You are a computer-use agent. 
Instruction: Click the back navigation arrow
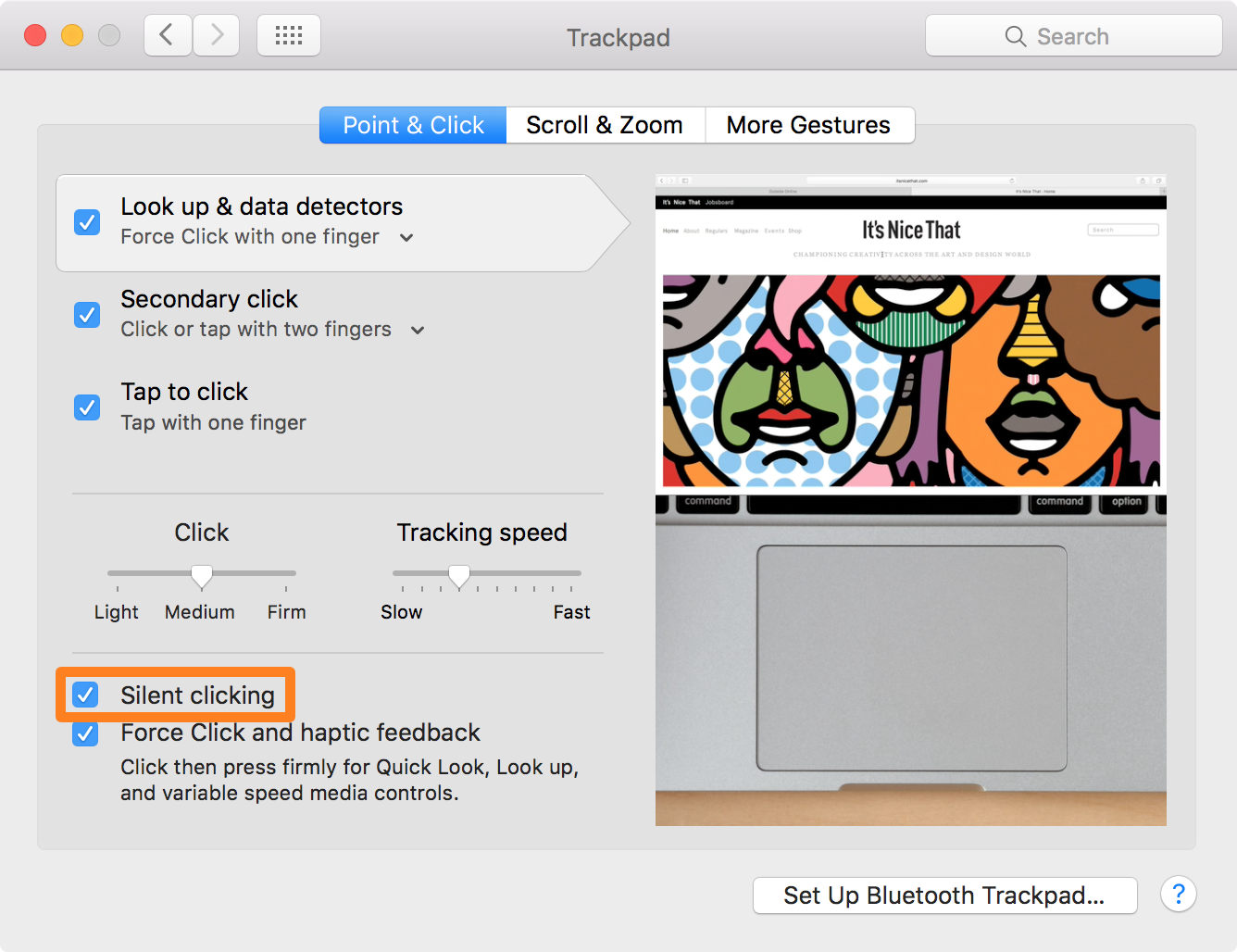(x=167, y=34)
